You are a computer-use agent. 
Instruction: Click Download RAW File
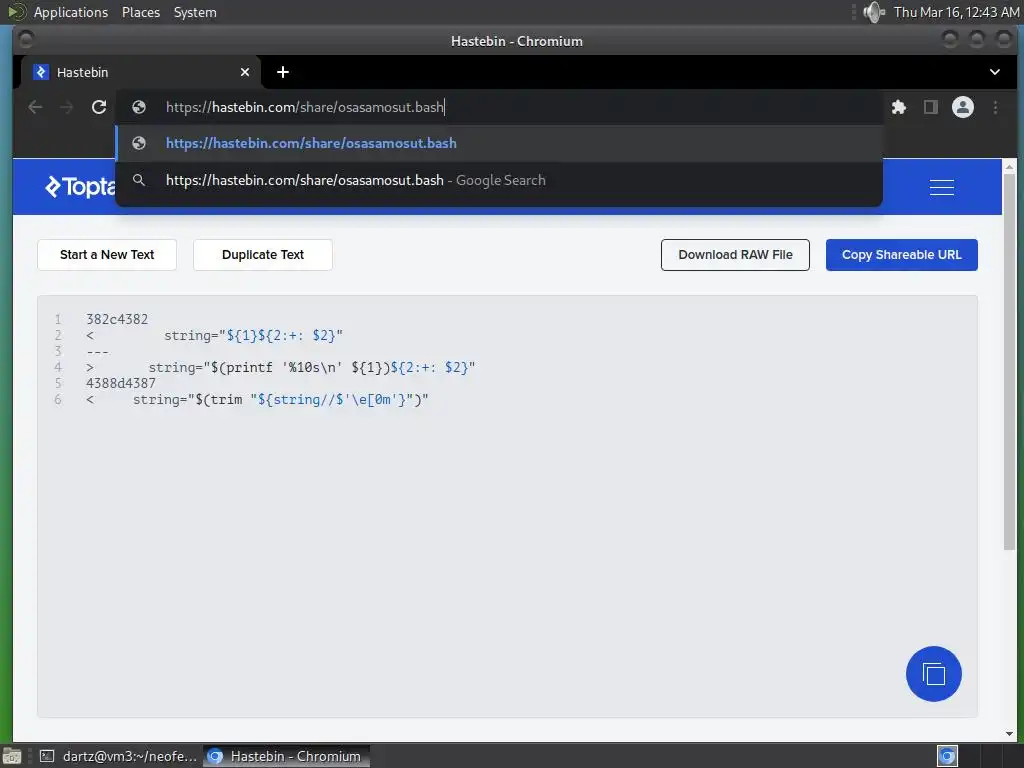click(x=735, y=255)
